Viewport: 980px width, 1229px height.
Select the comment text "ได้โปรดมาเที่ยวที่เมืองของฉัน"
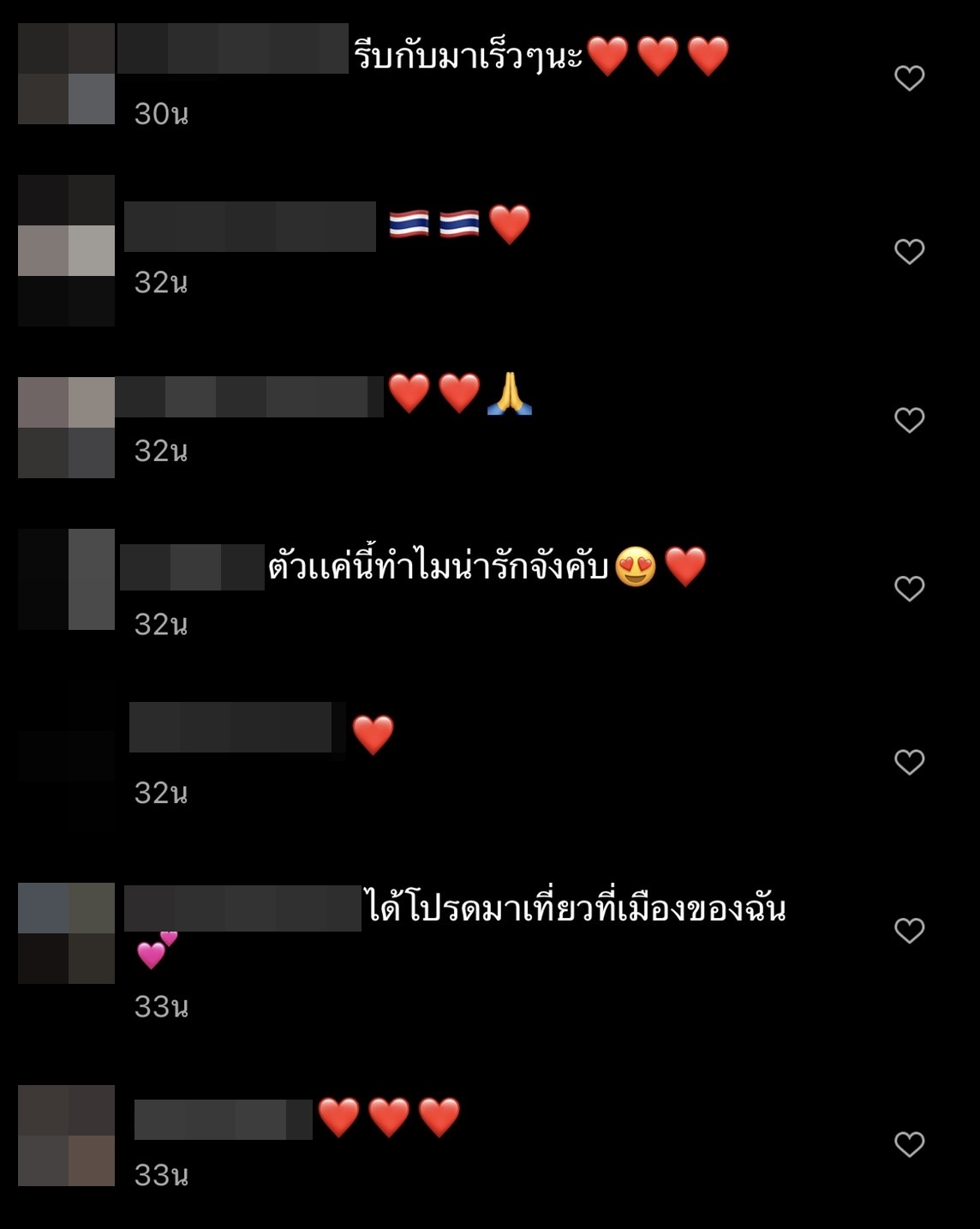[x=577, y=907]
